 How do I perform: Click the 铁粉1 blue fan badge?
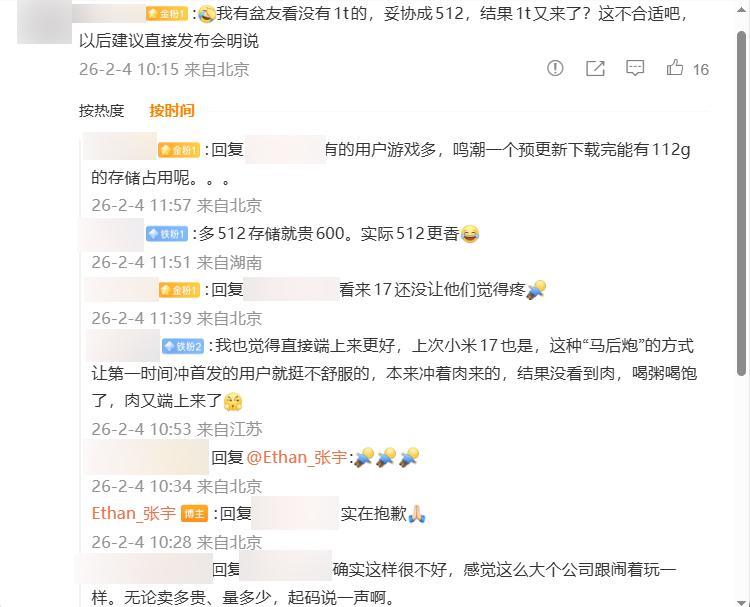pyautogui.click(x=167, y=233)
